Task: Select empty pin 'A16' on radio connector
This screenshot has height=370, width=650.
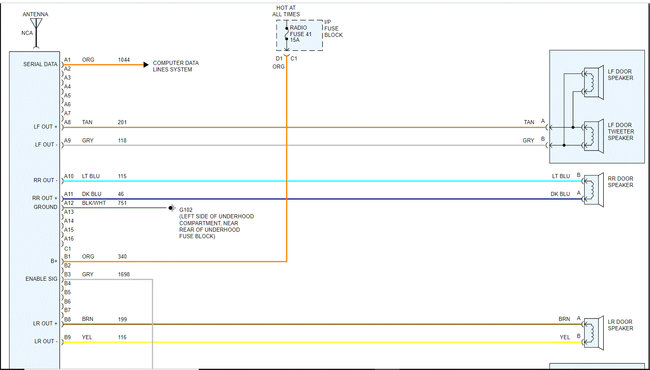Action: pyautogui.click(x=68, y=239)
